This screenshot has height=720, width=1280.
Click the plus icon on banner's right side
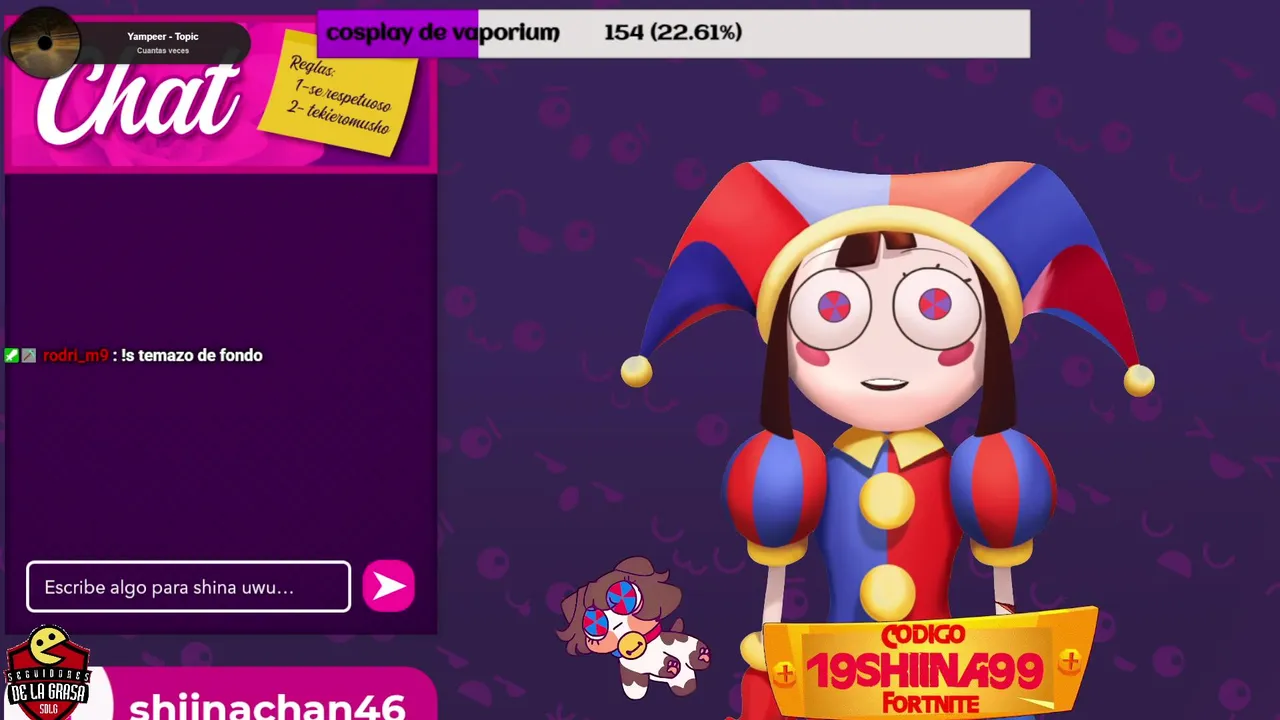(1070, 661)
